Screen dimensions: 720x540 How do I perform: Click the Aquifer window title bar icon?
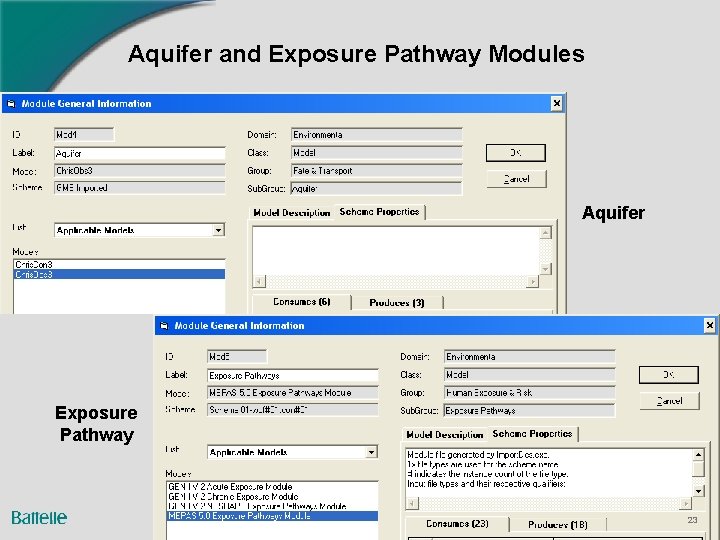click(x=11, y=104)
